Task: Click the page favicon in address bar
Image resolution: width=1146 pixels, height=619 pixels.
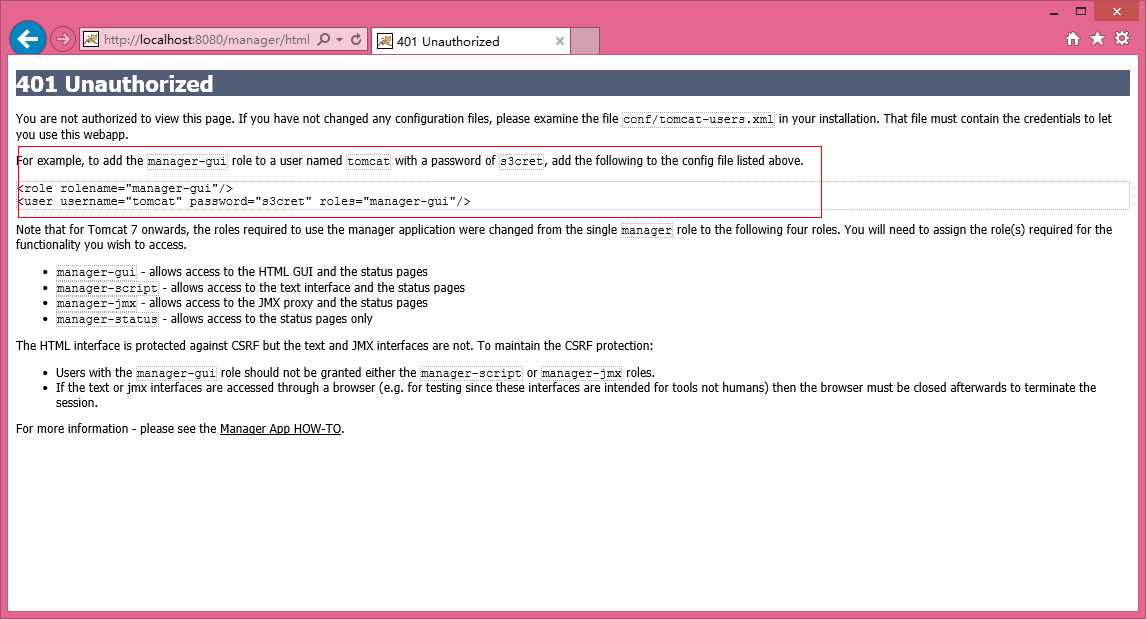Action: [91, 39]
